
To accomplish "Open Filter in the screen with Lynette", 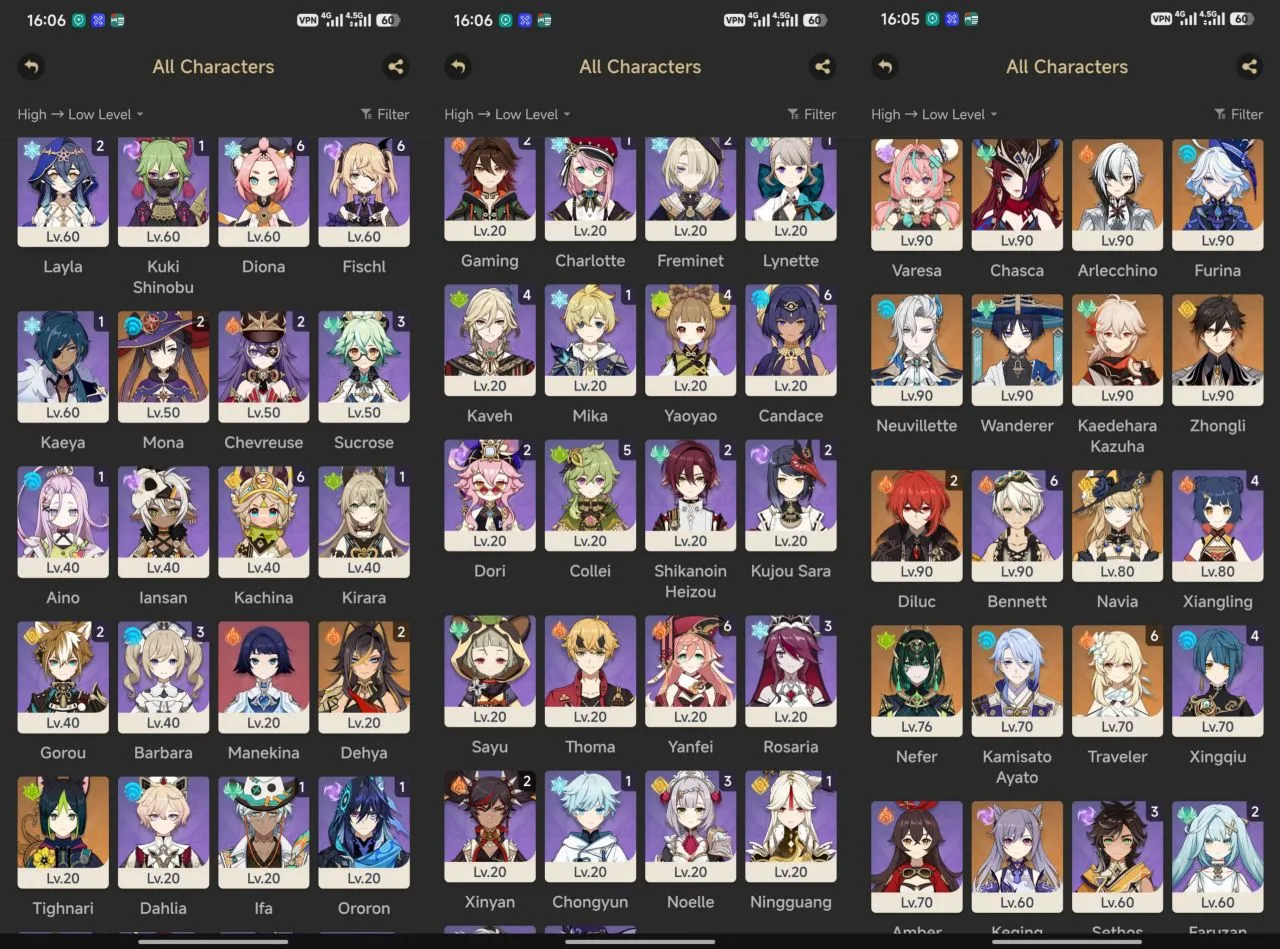I will tap(812, 114).
